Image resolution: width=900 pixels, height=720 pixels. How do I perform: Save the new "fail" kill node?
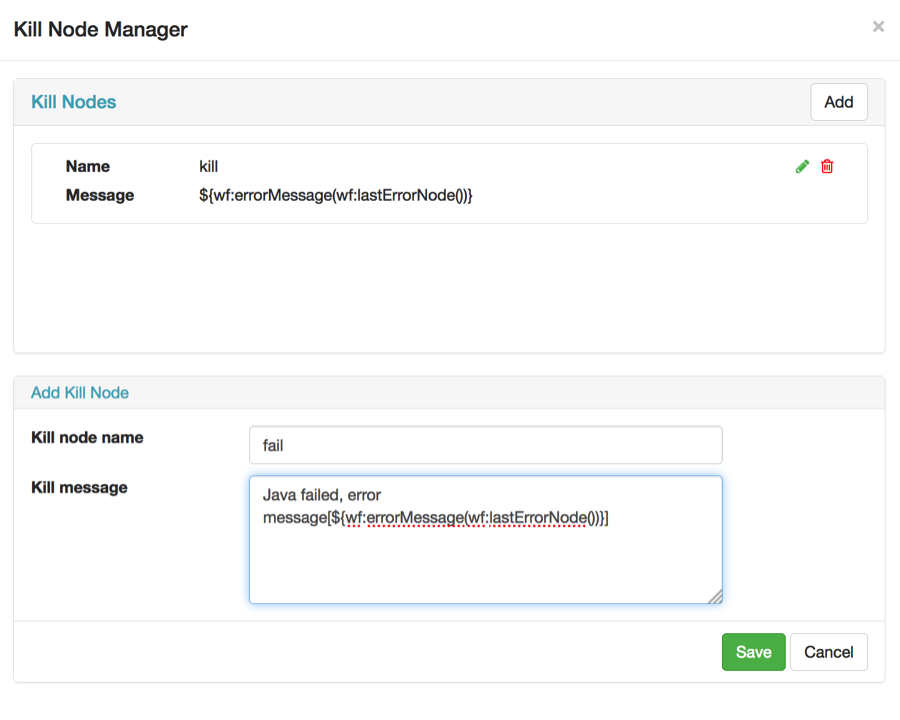coord(753,651)
